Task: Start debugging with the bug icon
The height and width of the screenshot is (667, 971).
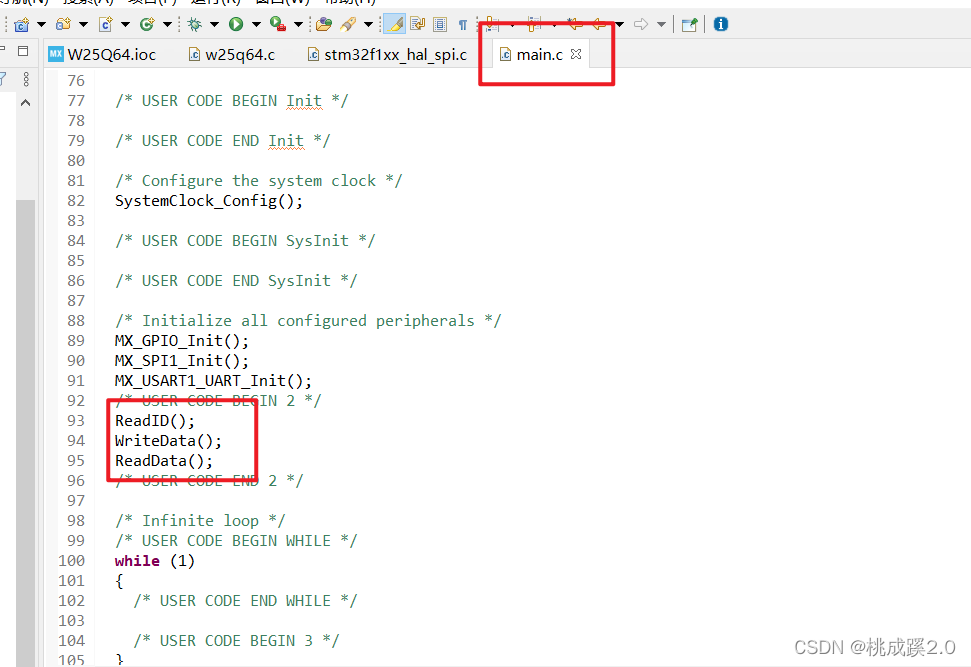Action: pyautogui.click(x=195, y=25)
